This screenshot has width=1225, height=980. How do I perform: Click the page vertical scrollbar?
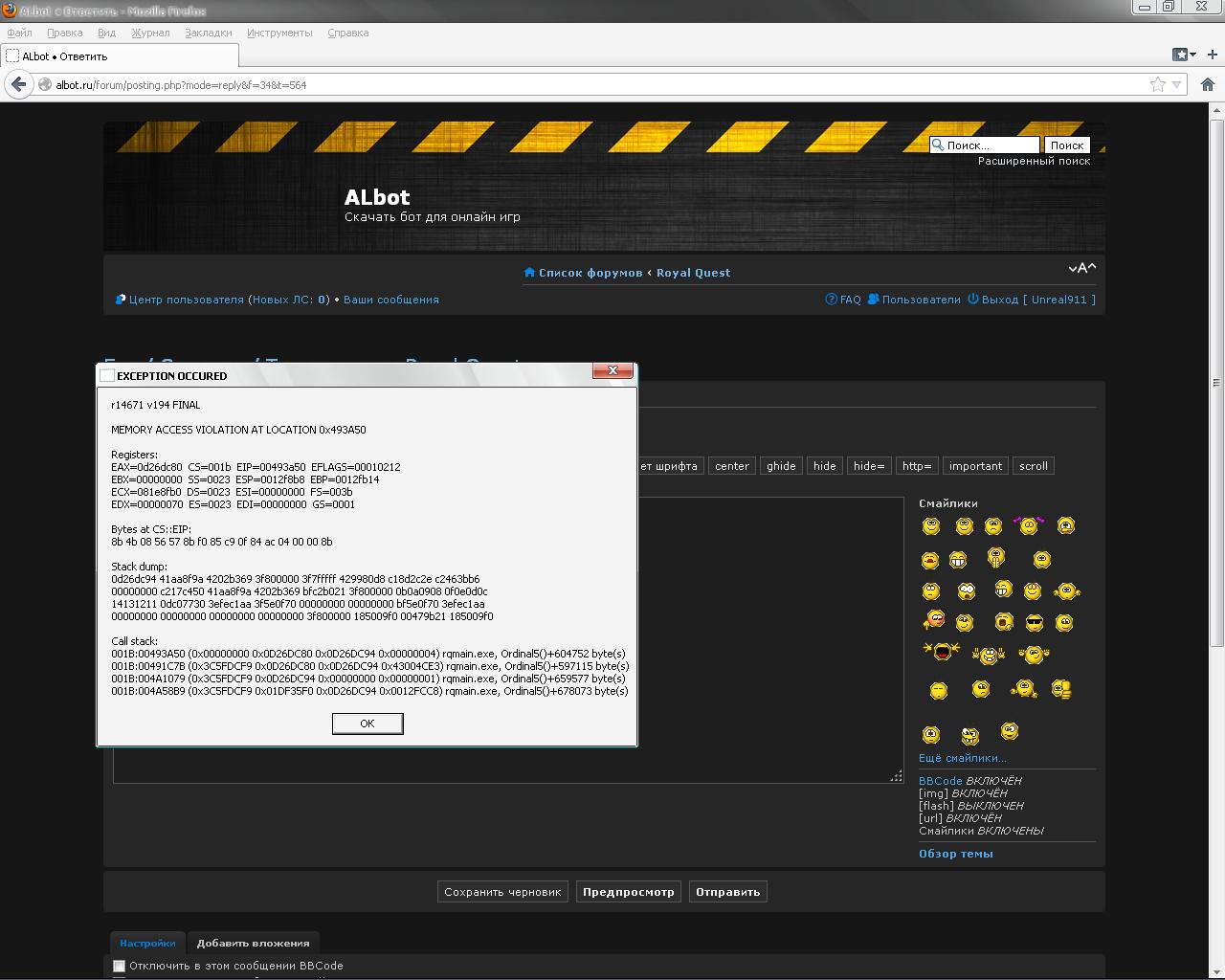(1216, 541)
